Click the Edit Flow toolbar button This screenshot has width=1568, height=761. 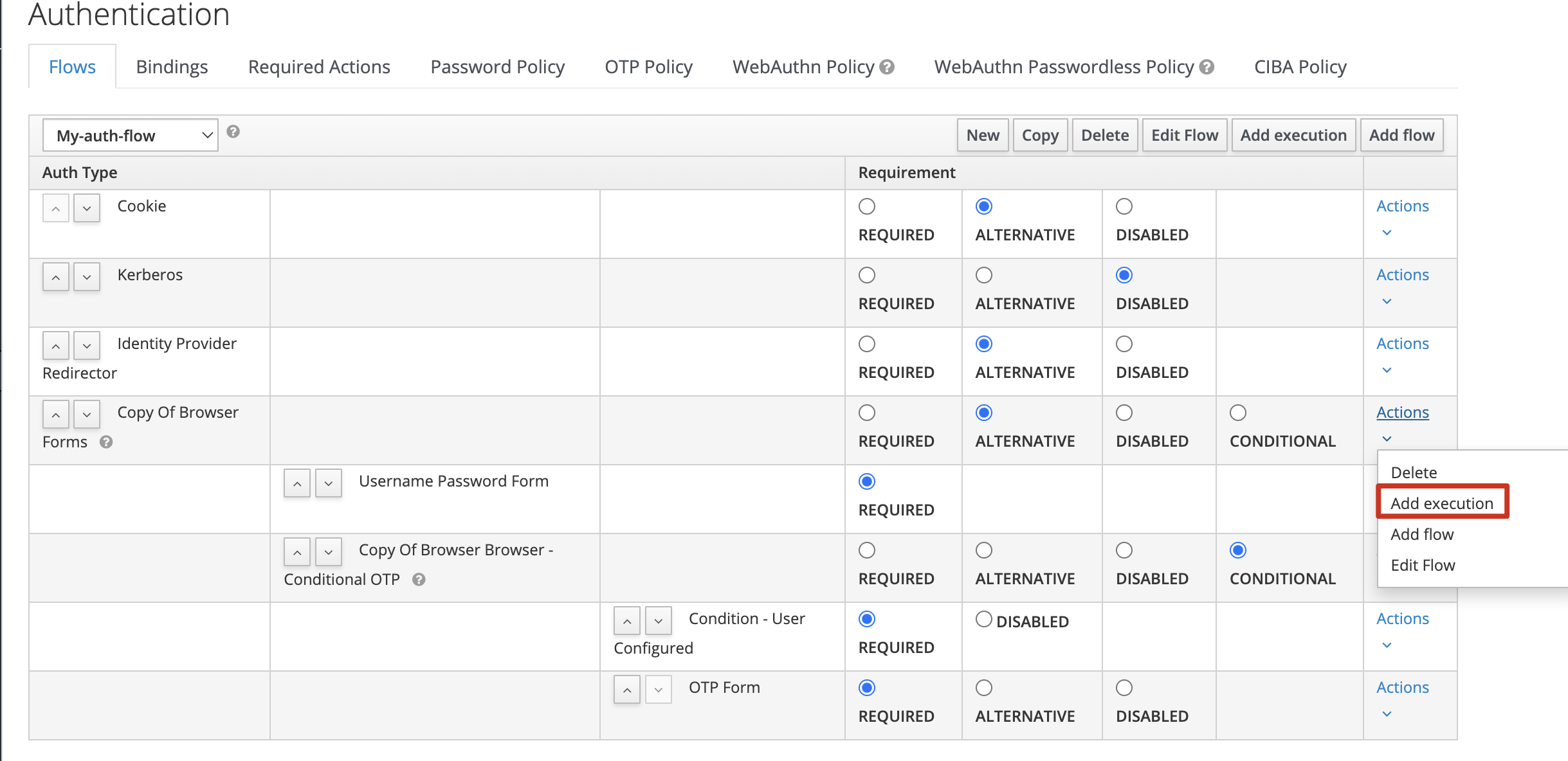click(1184, 135)
